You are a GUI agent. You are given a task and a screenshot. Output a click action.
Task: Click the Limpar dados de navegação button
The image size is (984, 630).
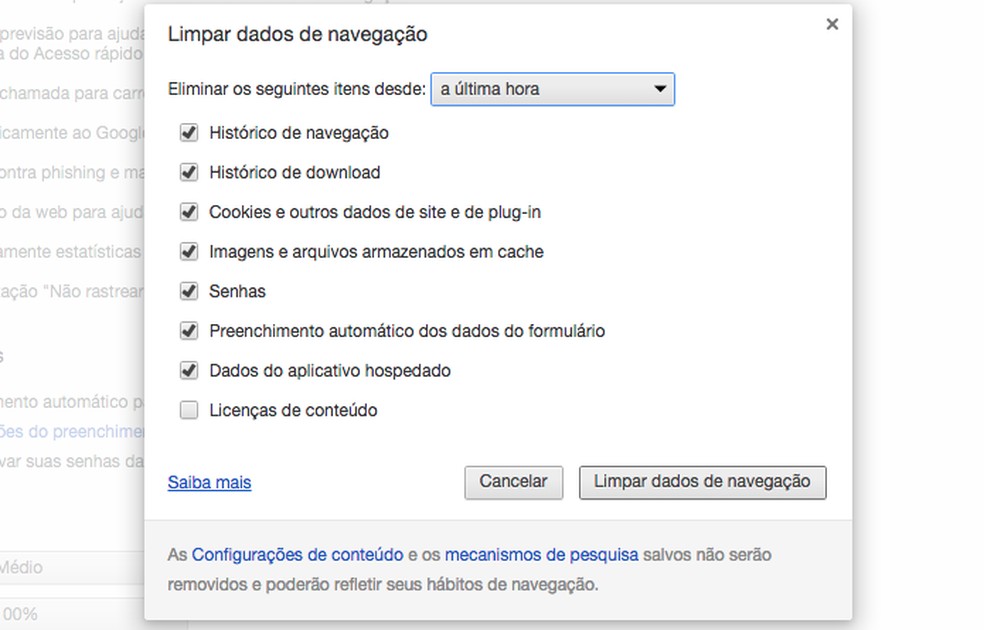[702, 482]
